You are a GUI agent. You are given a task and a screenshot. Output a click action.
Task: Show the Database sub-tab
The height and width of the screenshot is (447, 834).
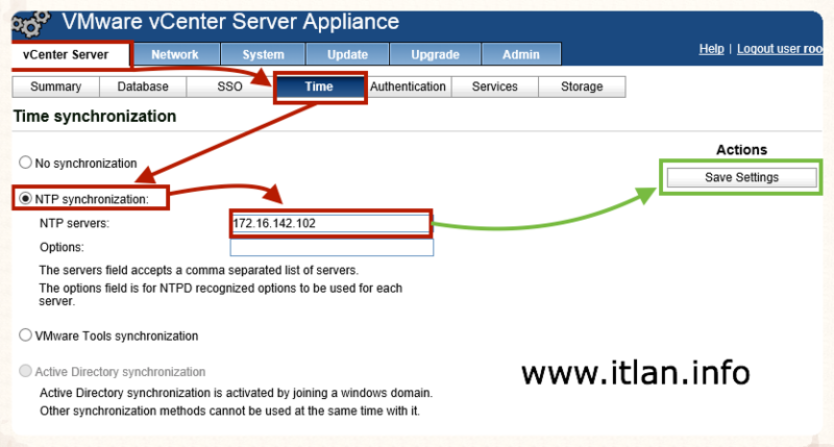pyautogui.click(x=143, y=87)
